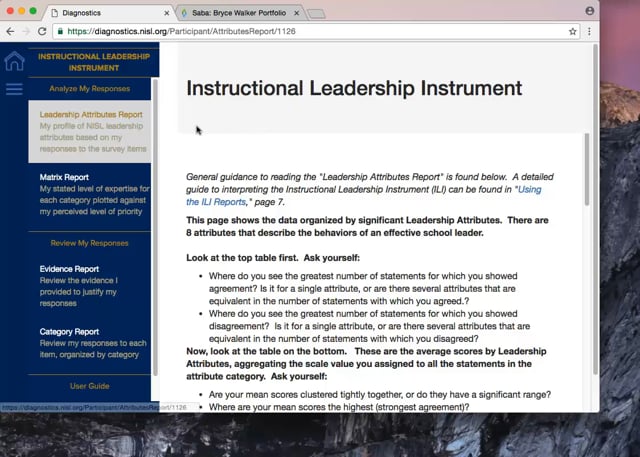Click the main page scrollbar
The image size is (640, 457).
pos(596,209)
